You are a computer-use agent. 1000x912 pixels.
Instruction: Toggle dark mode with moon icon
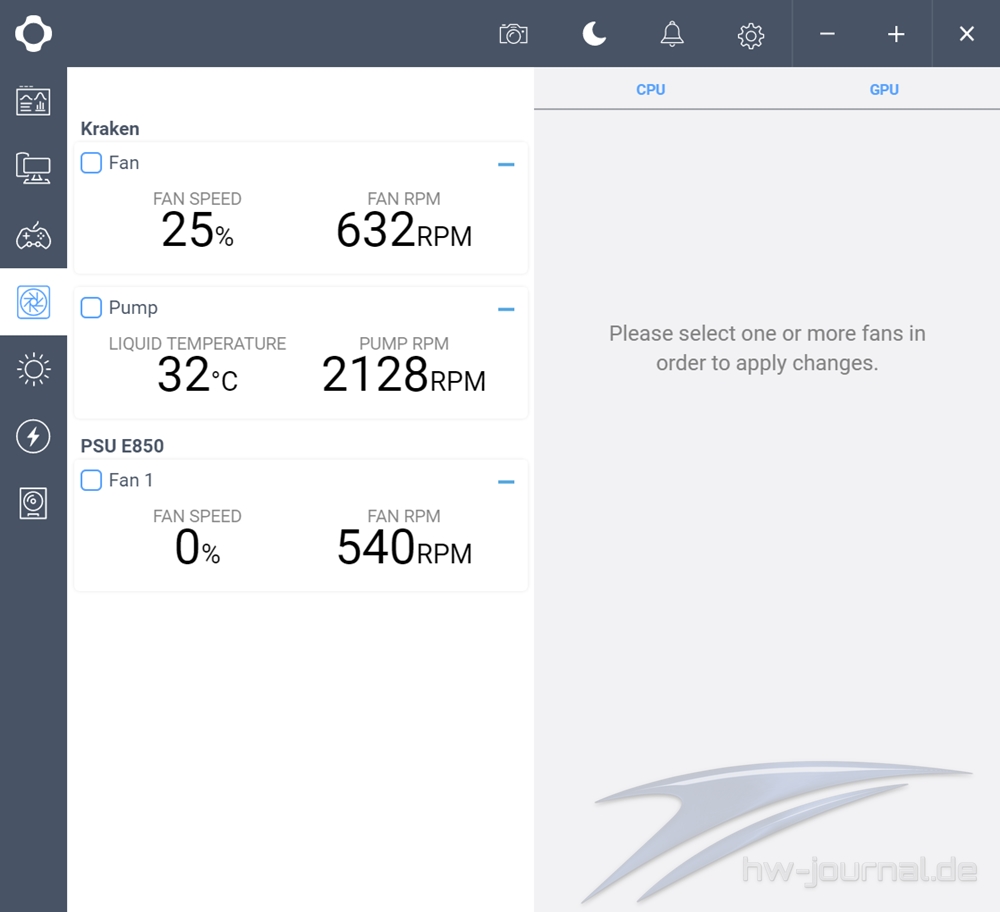click(x=594, y=34)
